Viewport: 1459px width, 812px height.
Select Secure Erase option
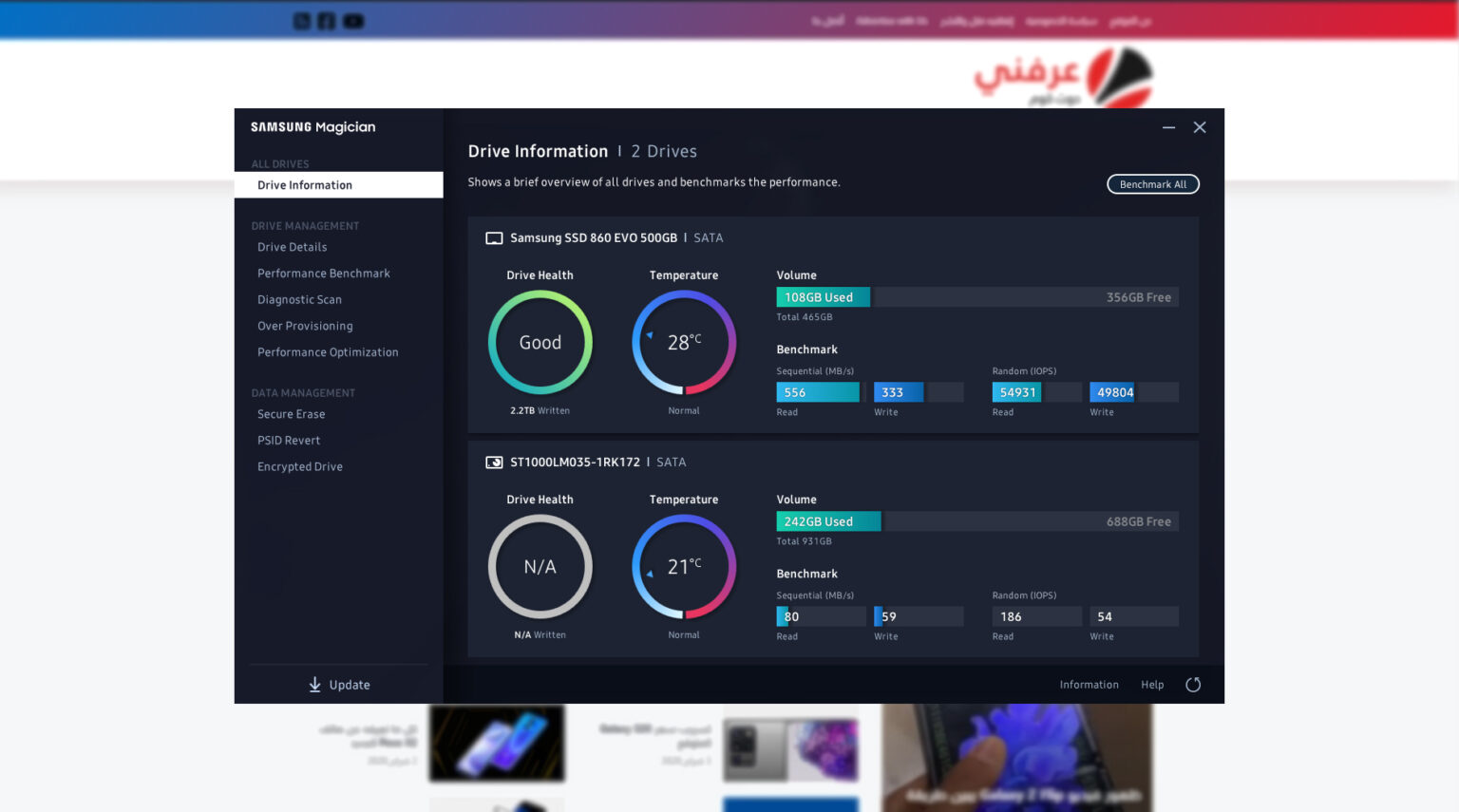click(x=291, y=414)
